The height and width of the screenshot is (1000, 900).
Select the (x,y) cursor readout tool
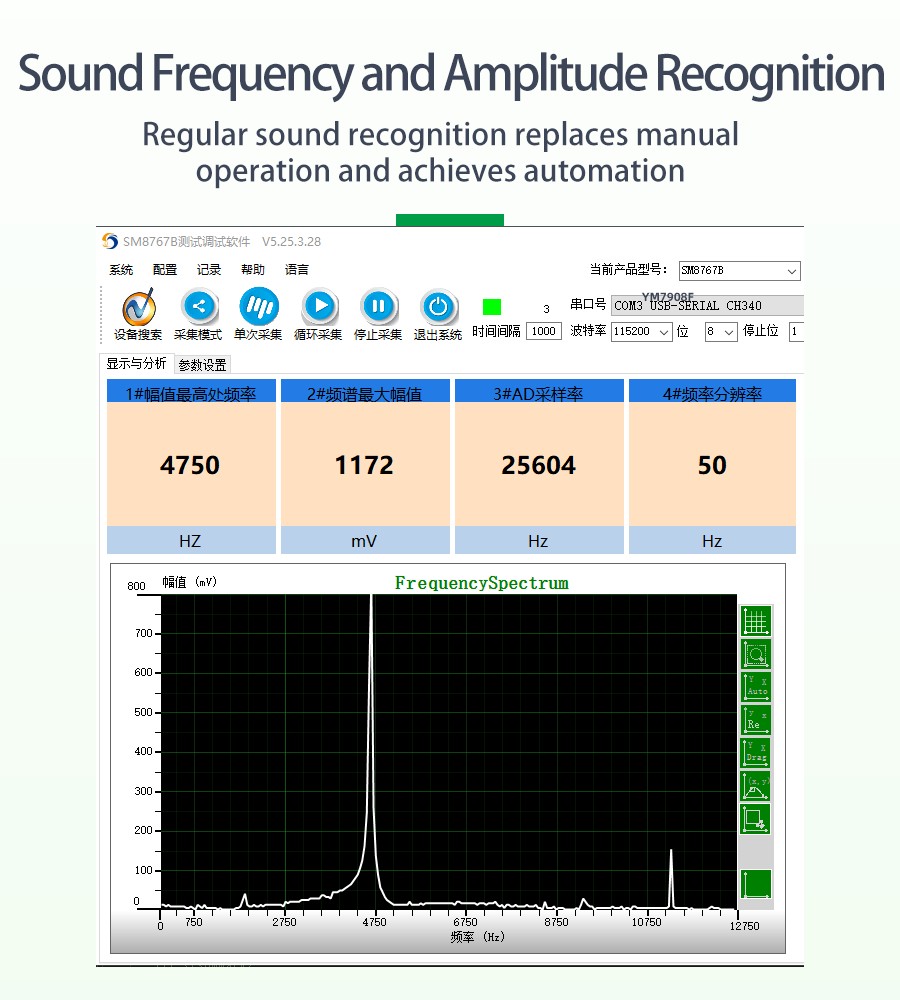pos(756,786)
